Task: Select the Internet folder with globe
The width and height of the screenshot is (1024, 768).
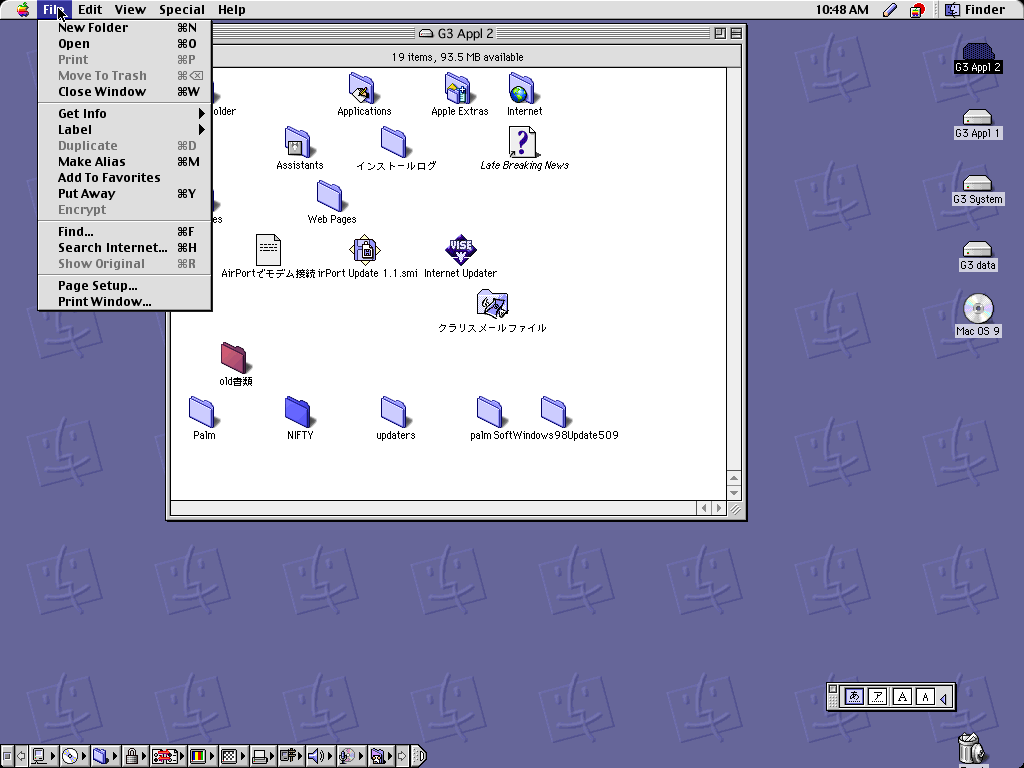Action: (x=521, y=88)
